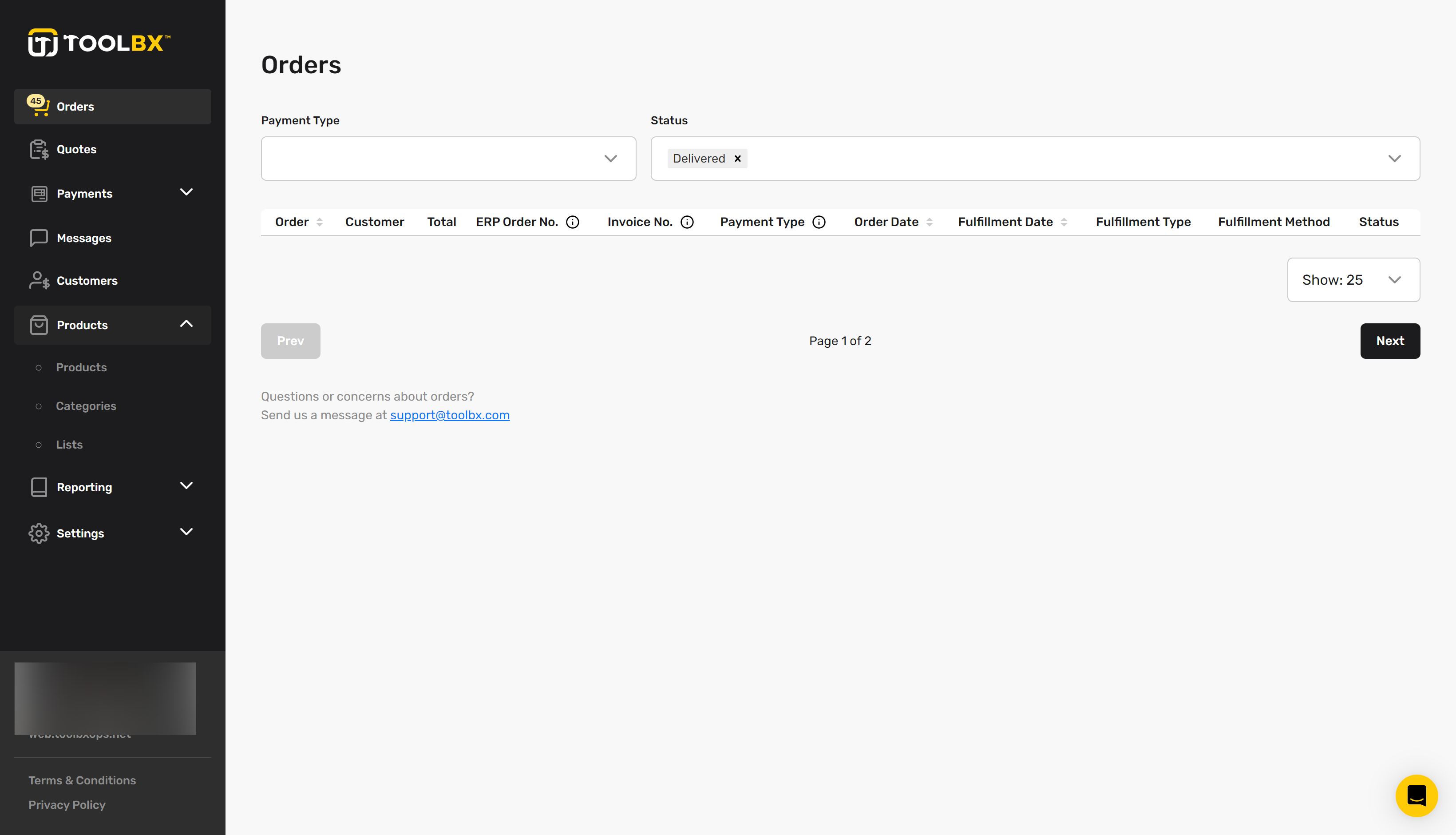Viewport: 1456px width, 835px height.
Task: Click the support@toolbx.com link
Action: pyautogui.click(x=450, y=414)
